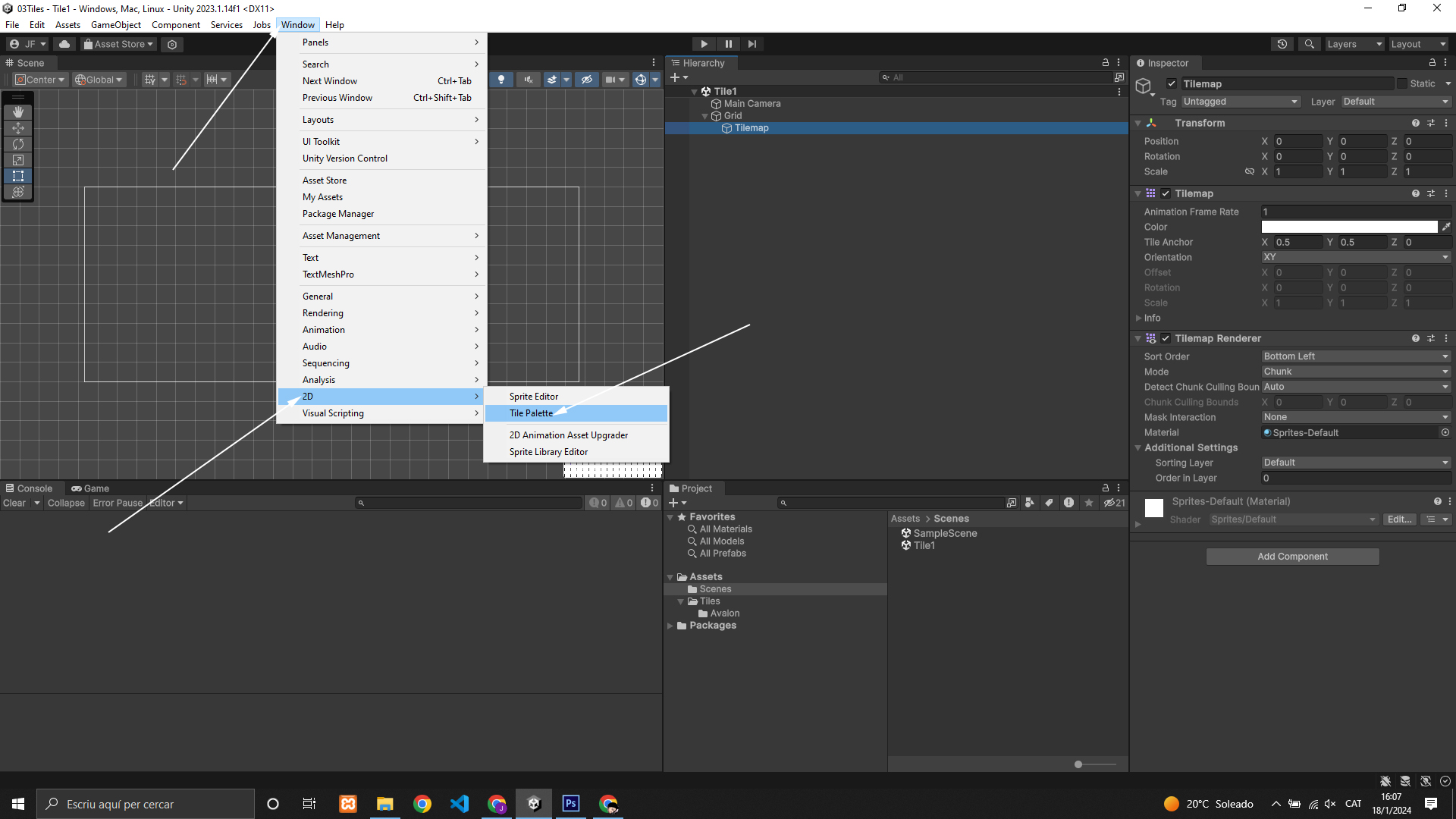
Task: Open the Undo History icon
Action: pos(1282,44)
